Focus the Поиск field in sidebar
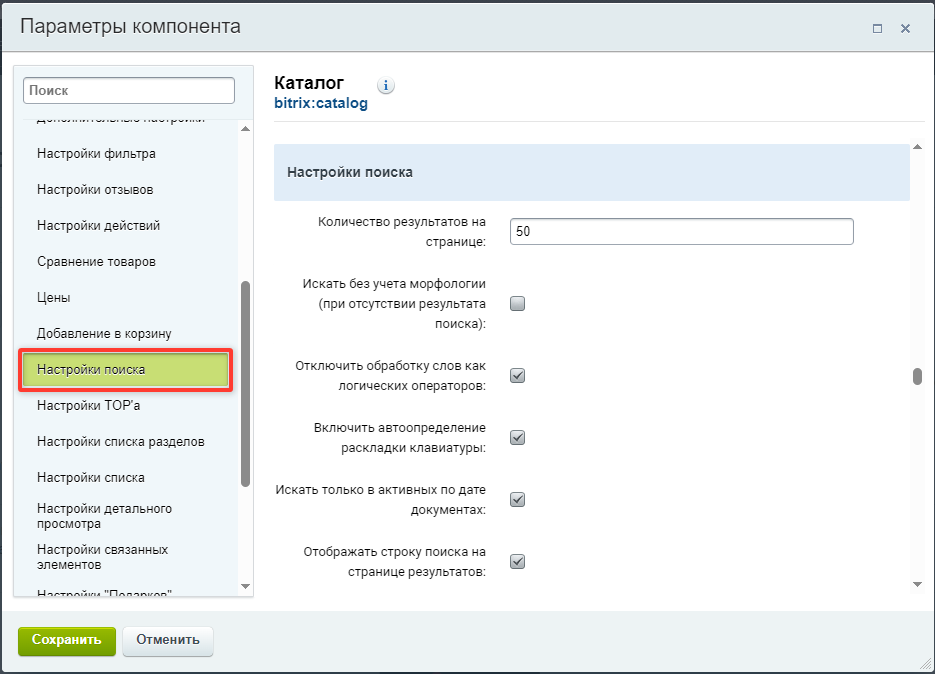The image size is (935, 674). tap(129, 91)
